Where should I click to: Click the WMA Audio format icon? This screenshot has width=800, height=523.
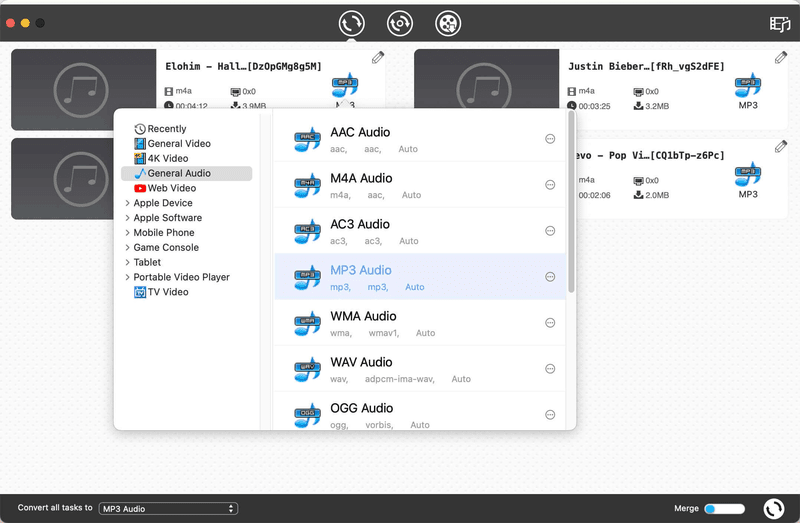pos(307,323)
